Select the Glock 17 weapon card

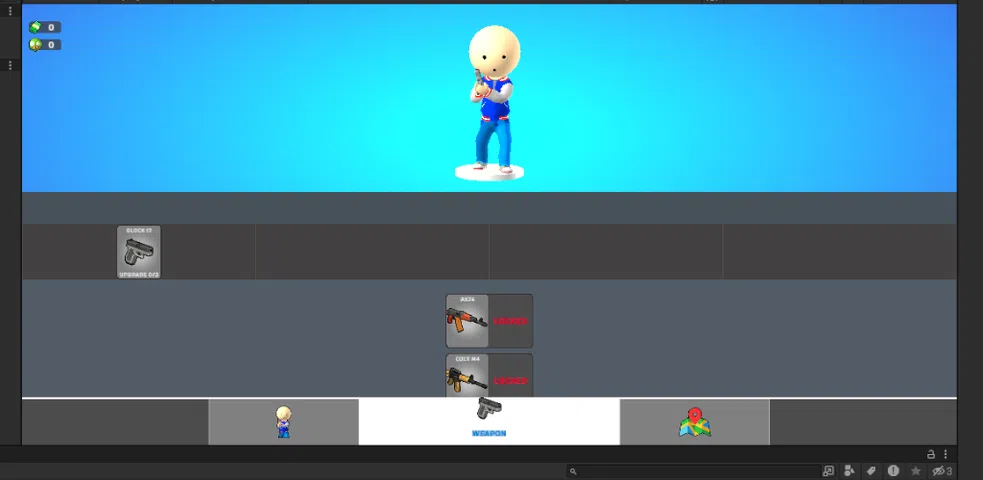(x=139, y=251)
